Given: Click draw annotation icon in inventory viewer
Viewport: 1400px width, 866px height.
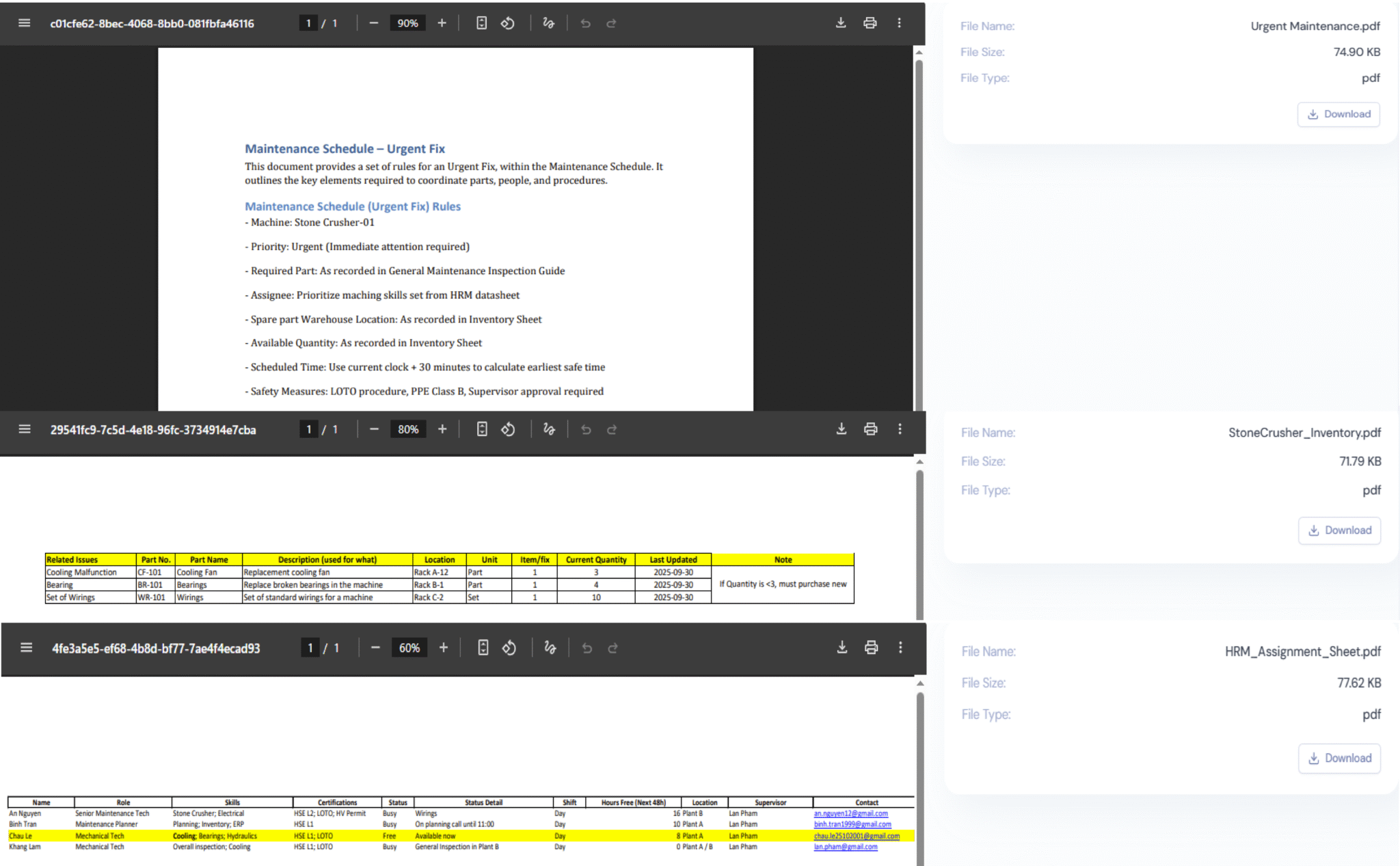Looking at the screenshot, I should coord(549,429).
